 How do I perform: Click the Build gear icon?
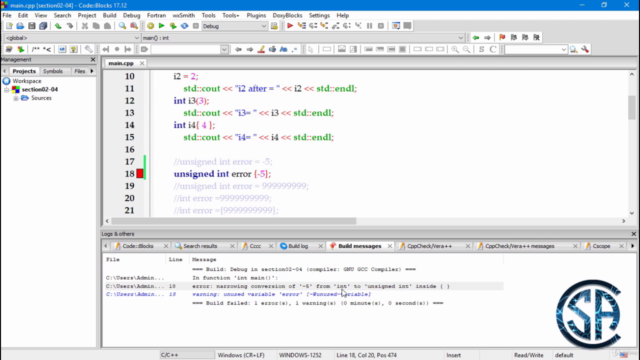click(x=150, y=26)
